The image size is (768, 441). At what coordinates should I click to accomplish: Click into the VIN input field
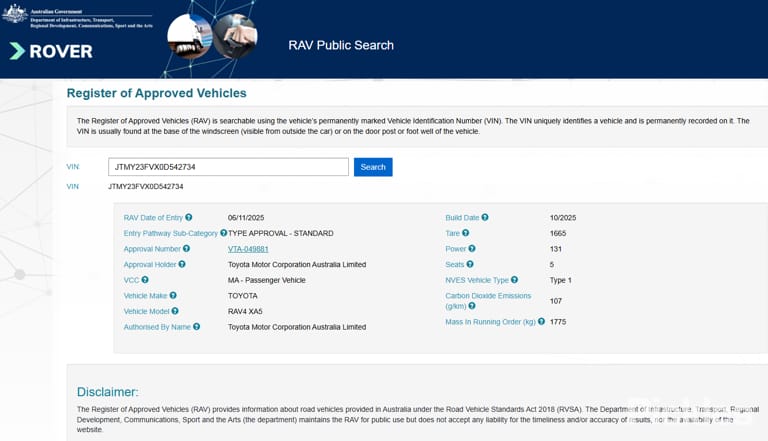(228, 167)
